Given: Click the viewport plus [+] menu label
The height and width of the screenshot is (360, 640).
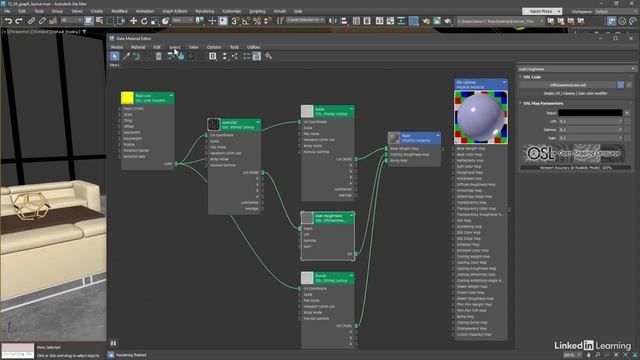Looking at the screenshot, I should 4,31.
